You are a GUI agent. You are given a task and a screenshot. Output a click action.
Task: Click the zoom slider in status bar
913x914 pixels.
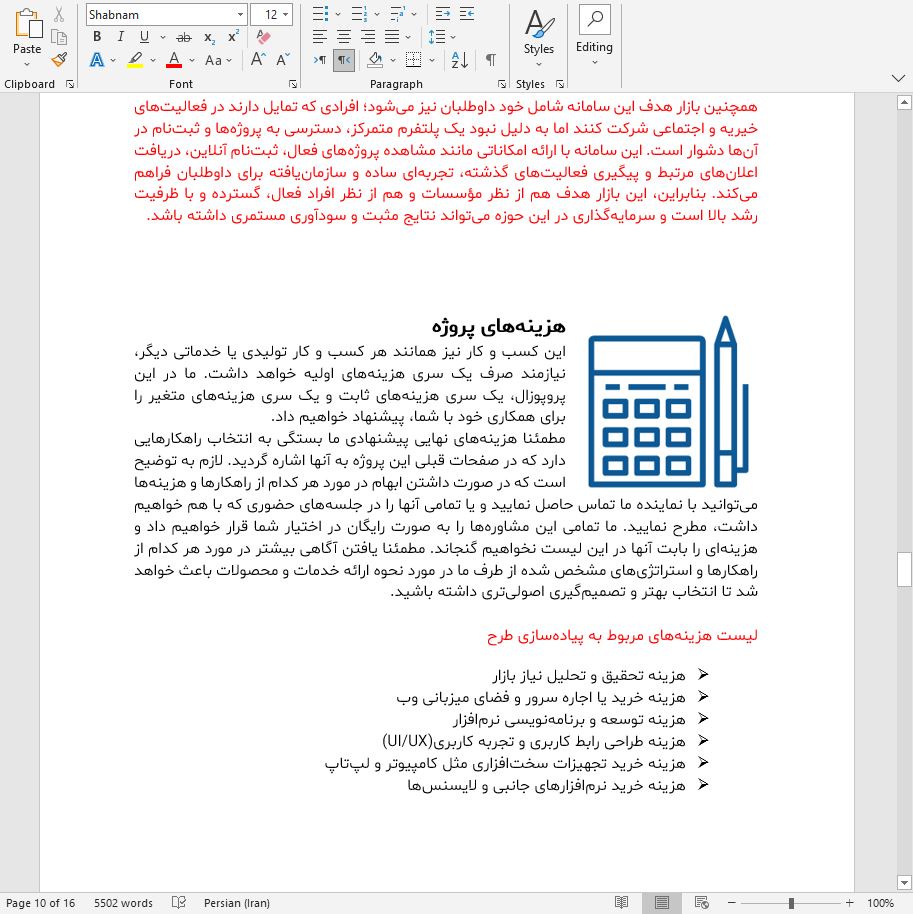coord(791,903)
